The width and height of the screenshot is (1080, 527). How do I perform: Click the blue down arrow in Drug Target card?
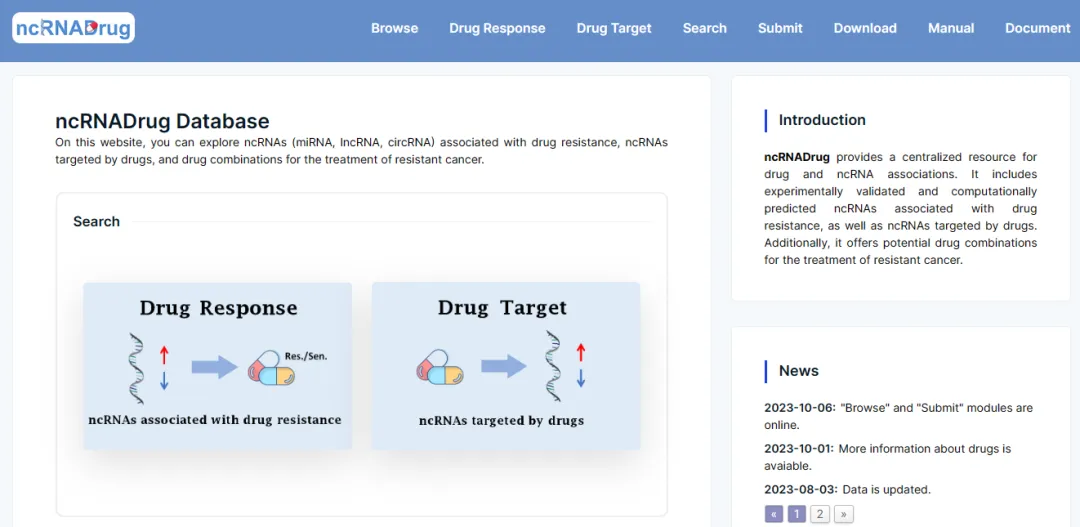click(581, 378)
